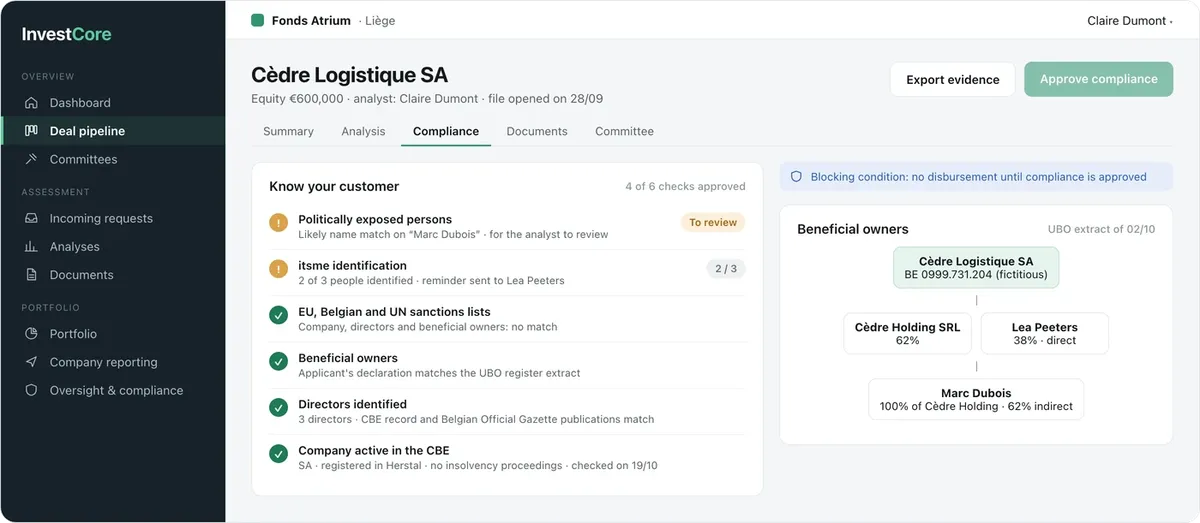Click Company active in the CBE title
This screenshot has width=1200, height=523.
373,450
